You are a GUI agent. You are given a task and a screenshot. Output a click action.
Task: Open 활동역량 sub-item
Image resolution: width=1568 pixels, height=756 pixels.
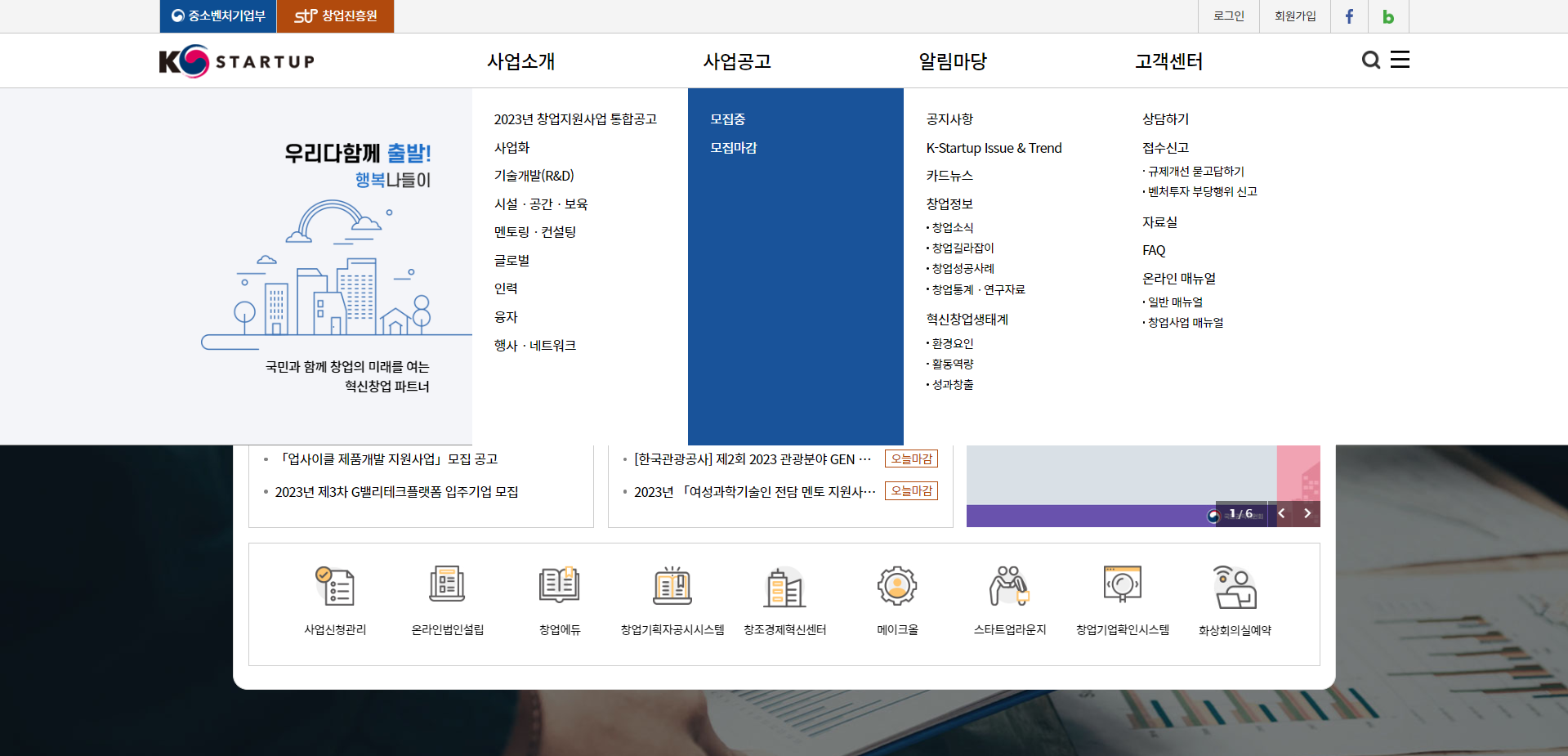[952, 365]
